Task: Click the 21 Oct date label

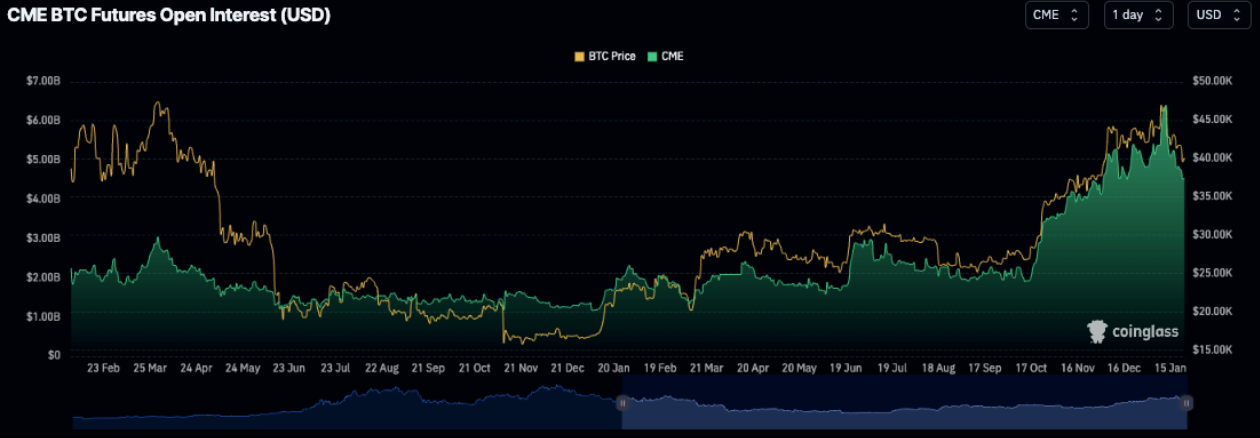Action: coord(475,368)
